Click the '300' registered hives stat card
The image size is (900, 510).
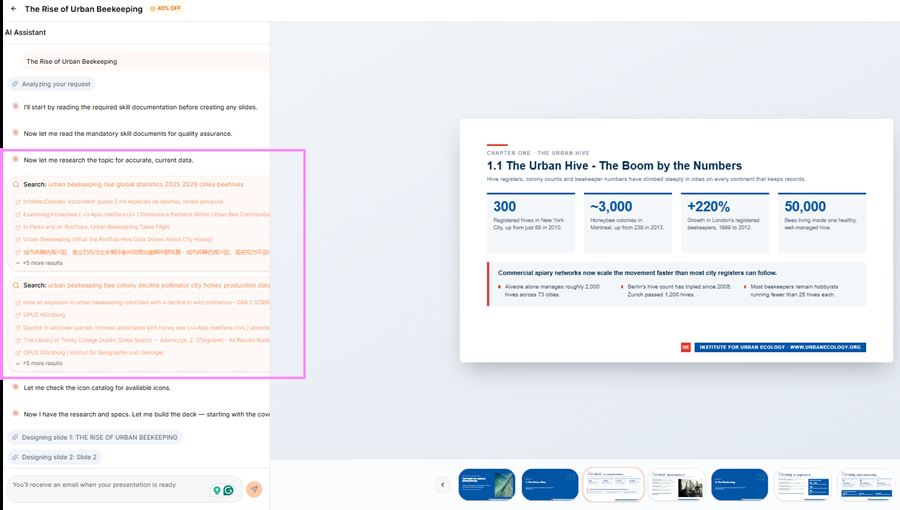[530, 223]
